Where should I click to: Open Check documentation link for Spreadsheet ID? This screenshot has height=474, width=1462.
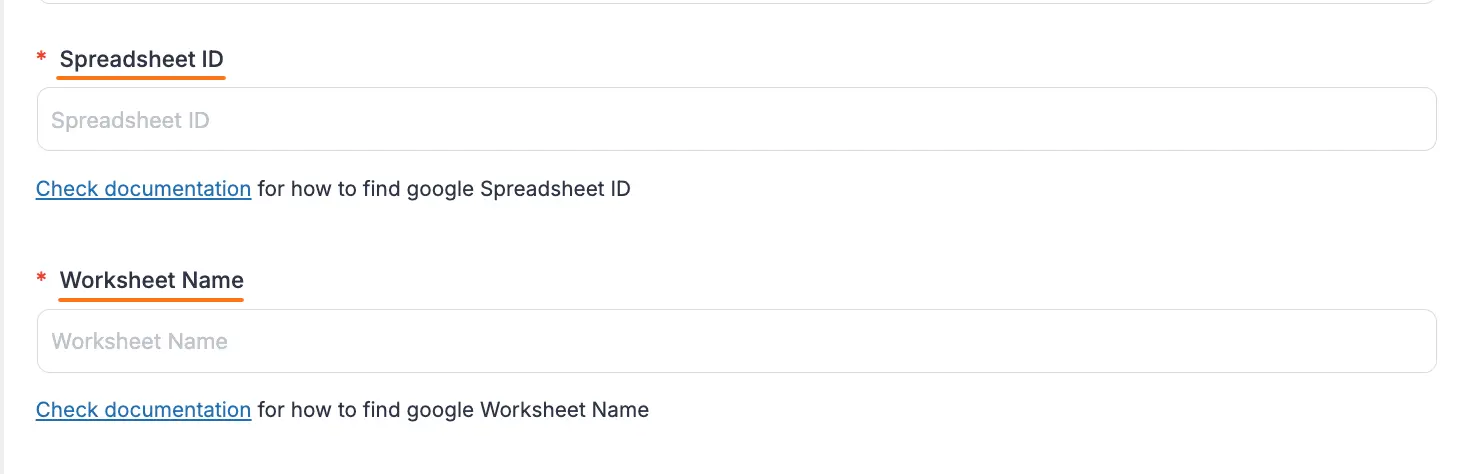143,188
